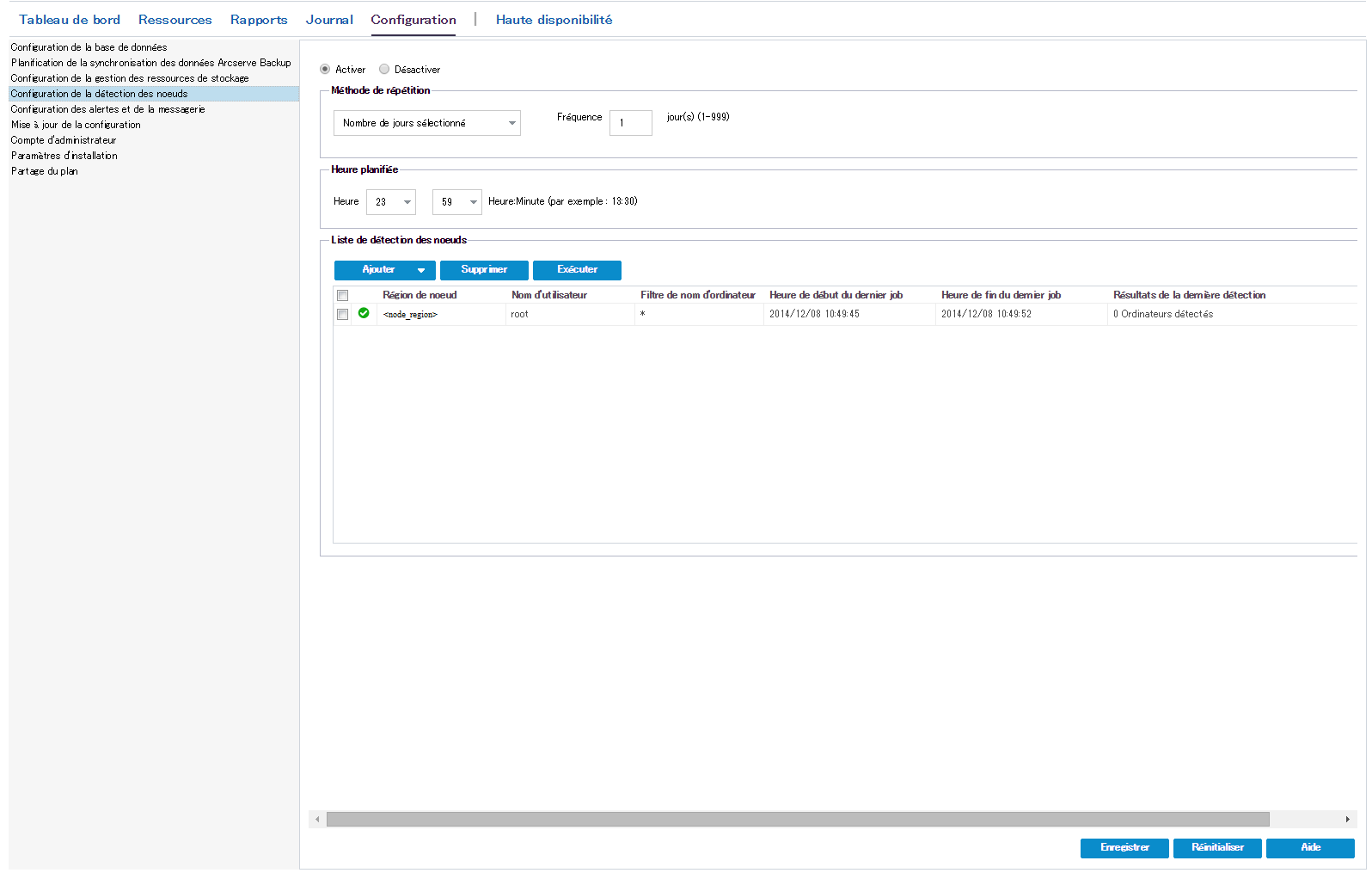Select the Configuration tab
The image size is (1372, 873).
click(413, 20)
